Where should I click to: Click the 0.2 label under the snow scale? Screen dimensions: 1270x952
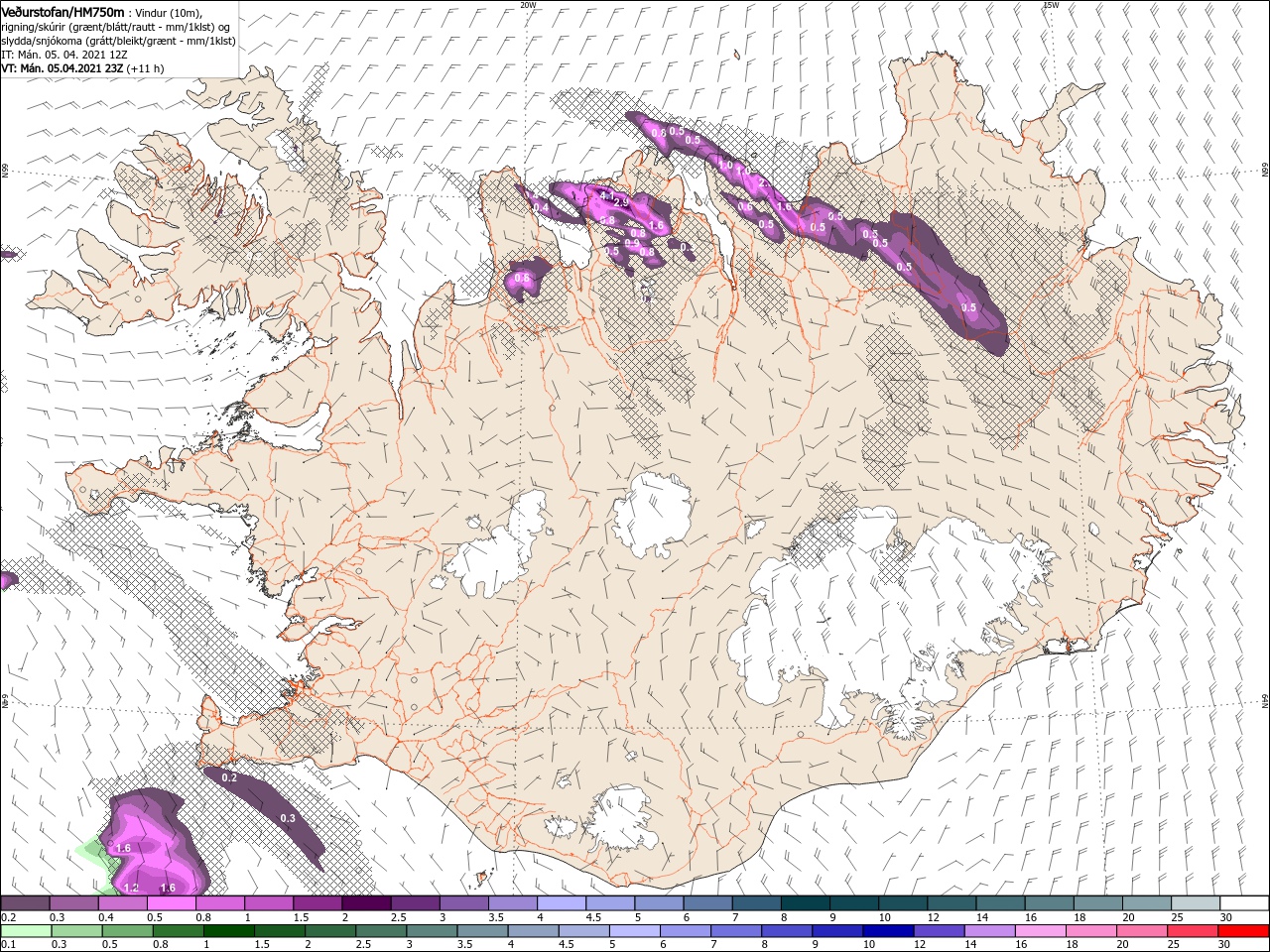7,917
